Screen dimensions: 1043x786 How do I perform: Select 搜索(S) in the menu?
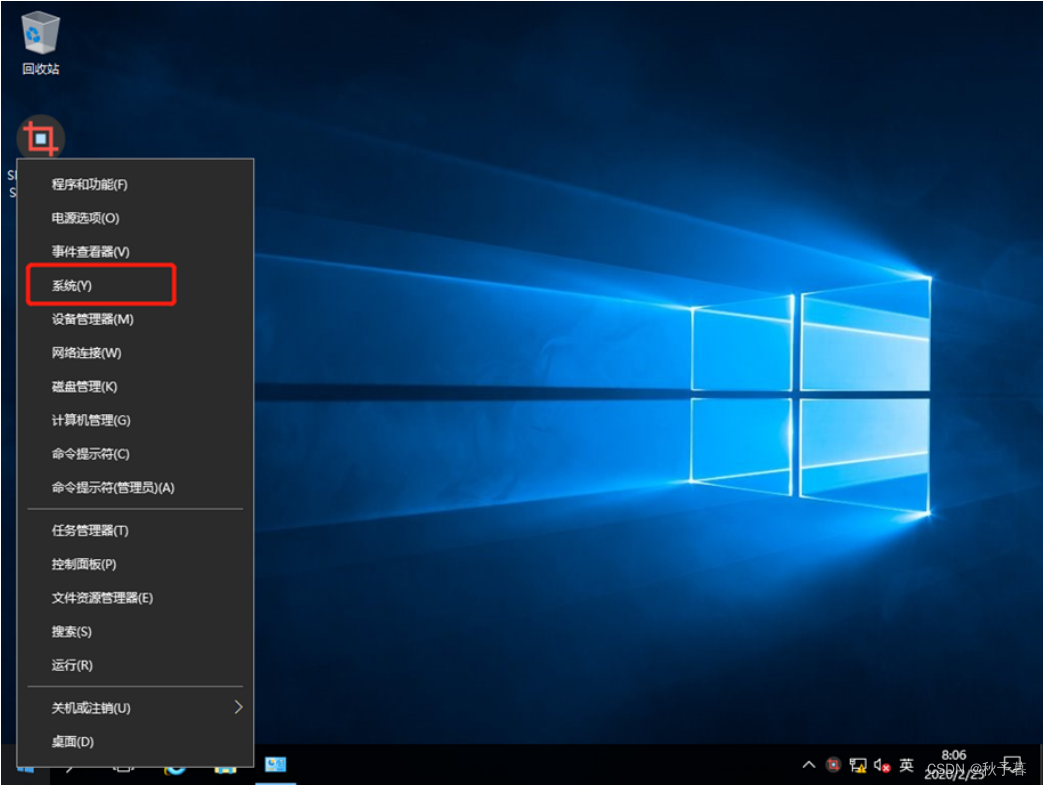[135, 631]
